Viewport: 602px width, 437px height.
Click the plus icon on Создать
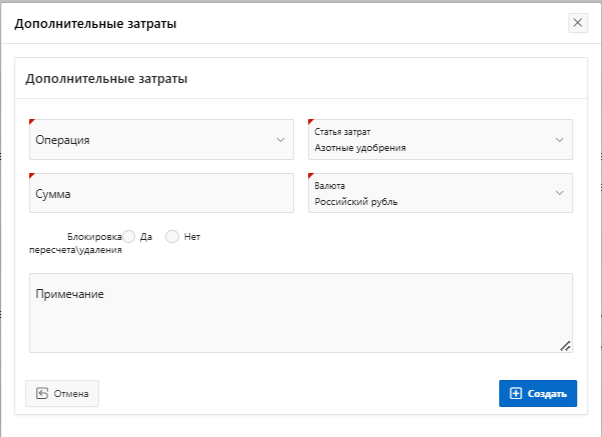coord(516,394)
